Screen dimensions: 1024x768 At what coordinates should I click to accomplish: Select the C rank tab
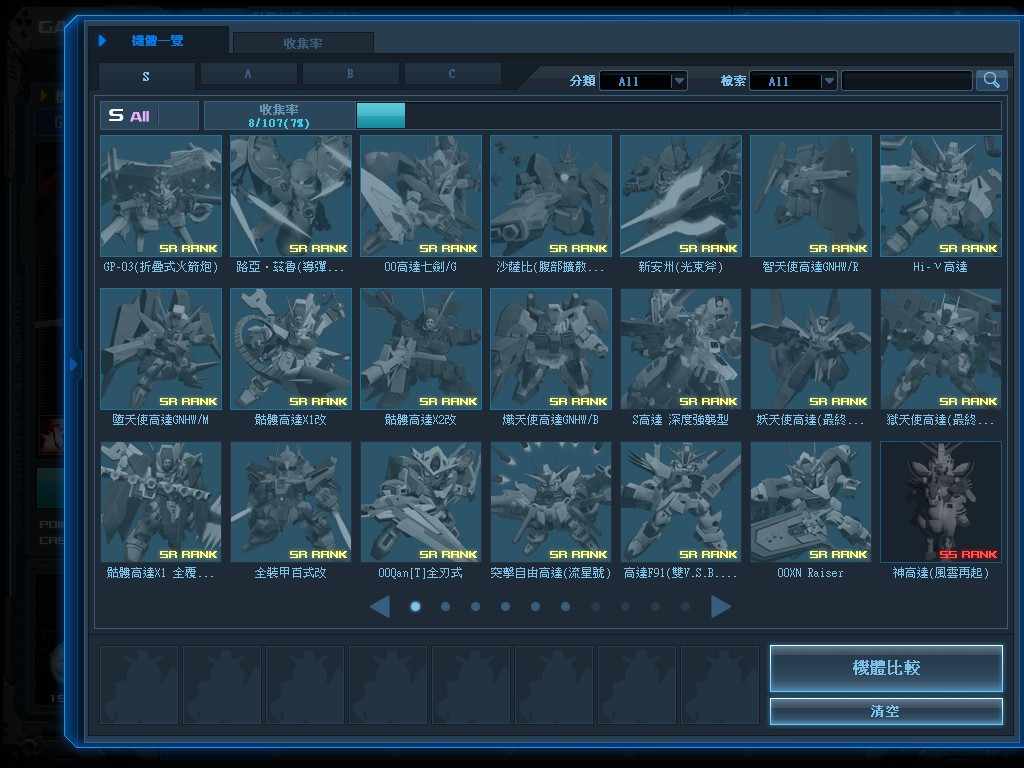(452, 74)
